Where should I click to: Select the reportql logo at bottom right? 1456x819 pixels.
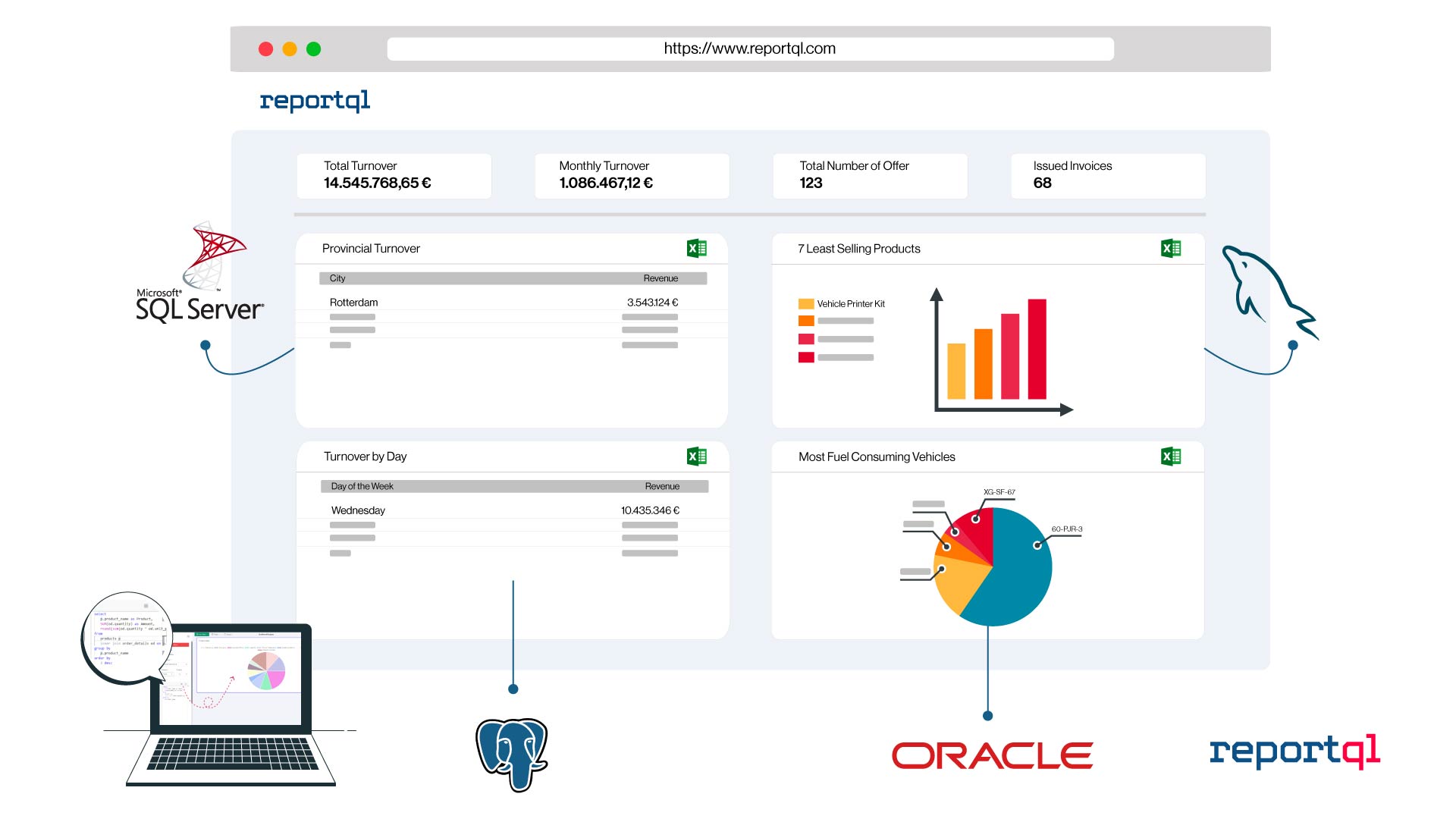click(1295, 752)
